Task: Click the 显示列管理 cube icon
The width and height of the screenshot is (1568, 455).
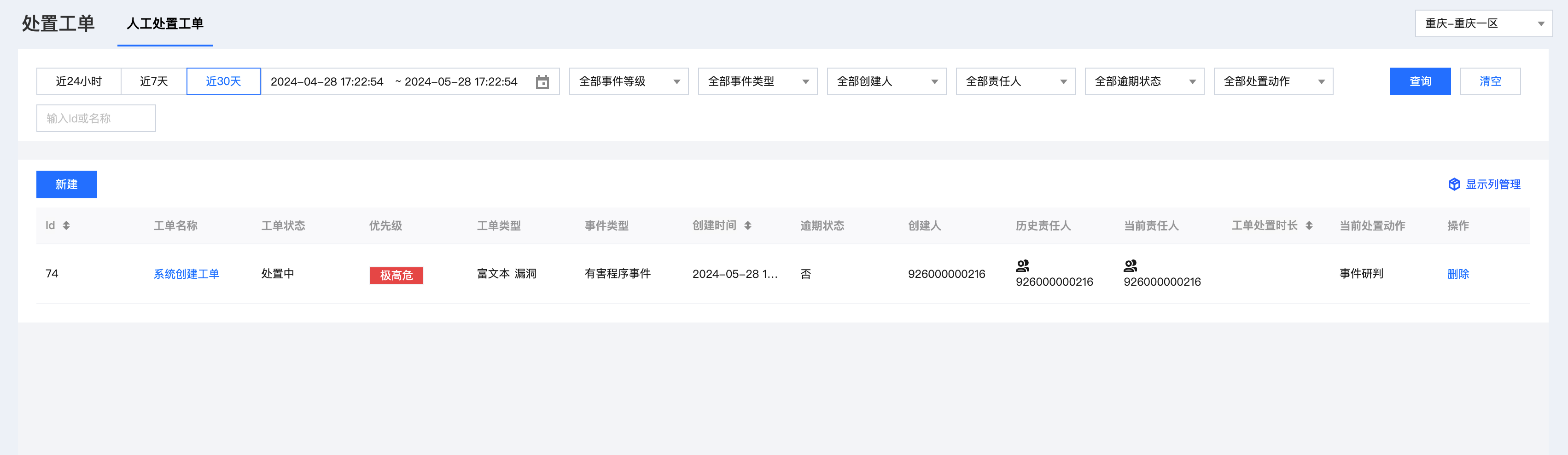Action: pos(1454,184)
